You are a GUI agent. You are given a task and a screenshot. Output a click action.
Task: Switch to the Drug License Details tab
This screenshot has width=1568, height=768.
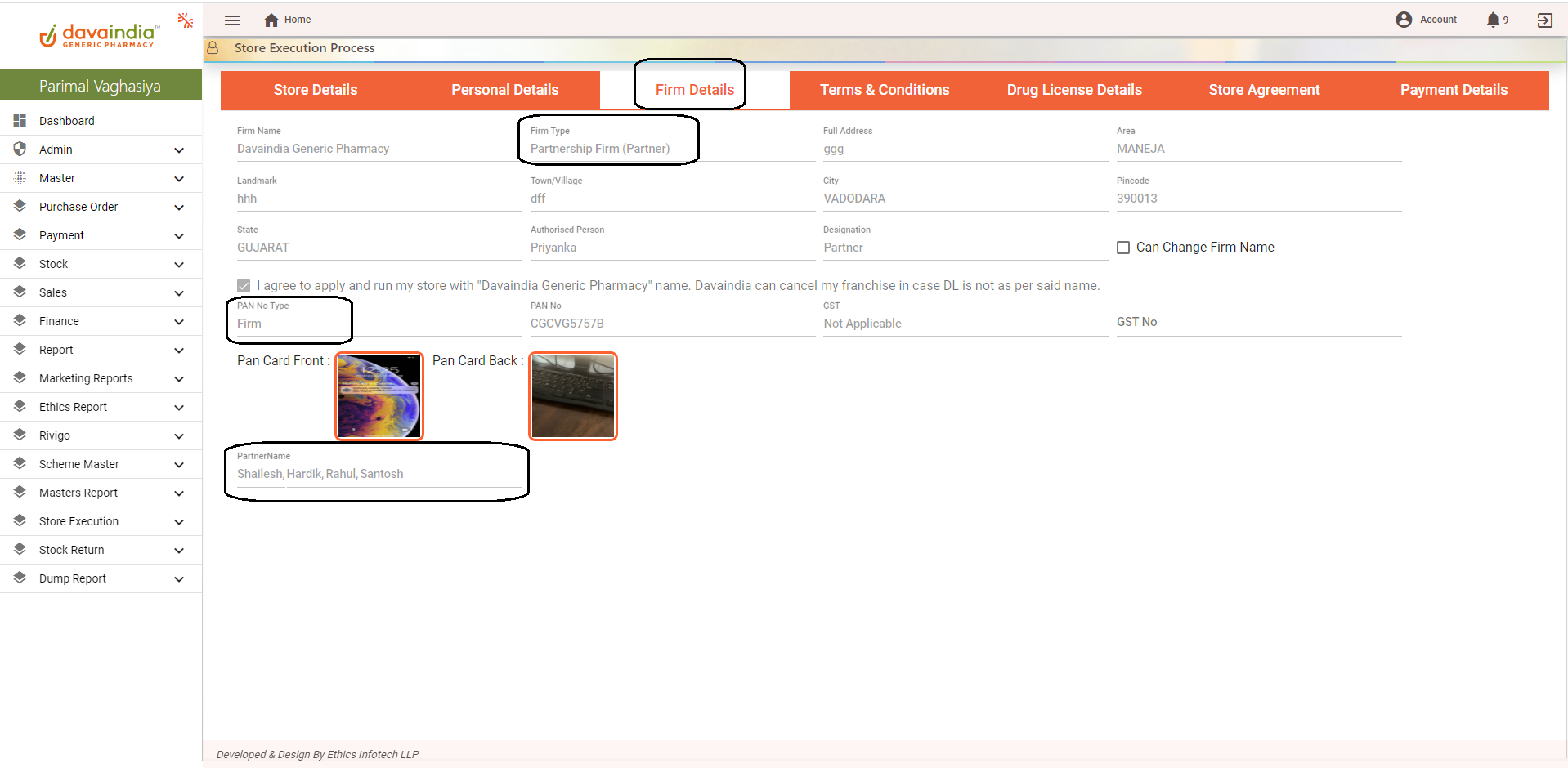coord(1073,90)
